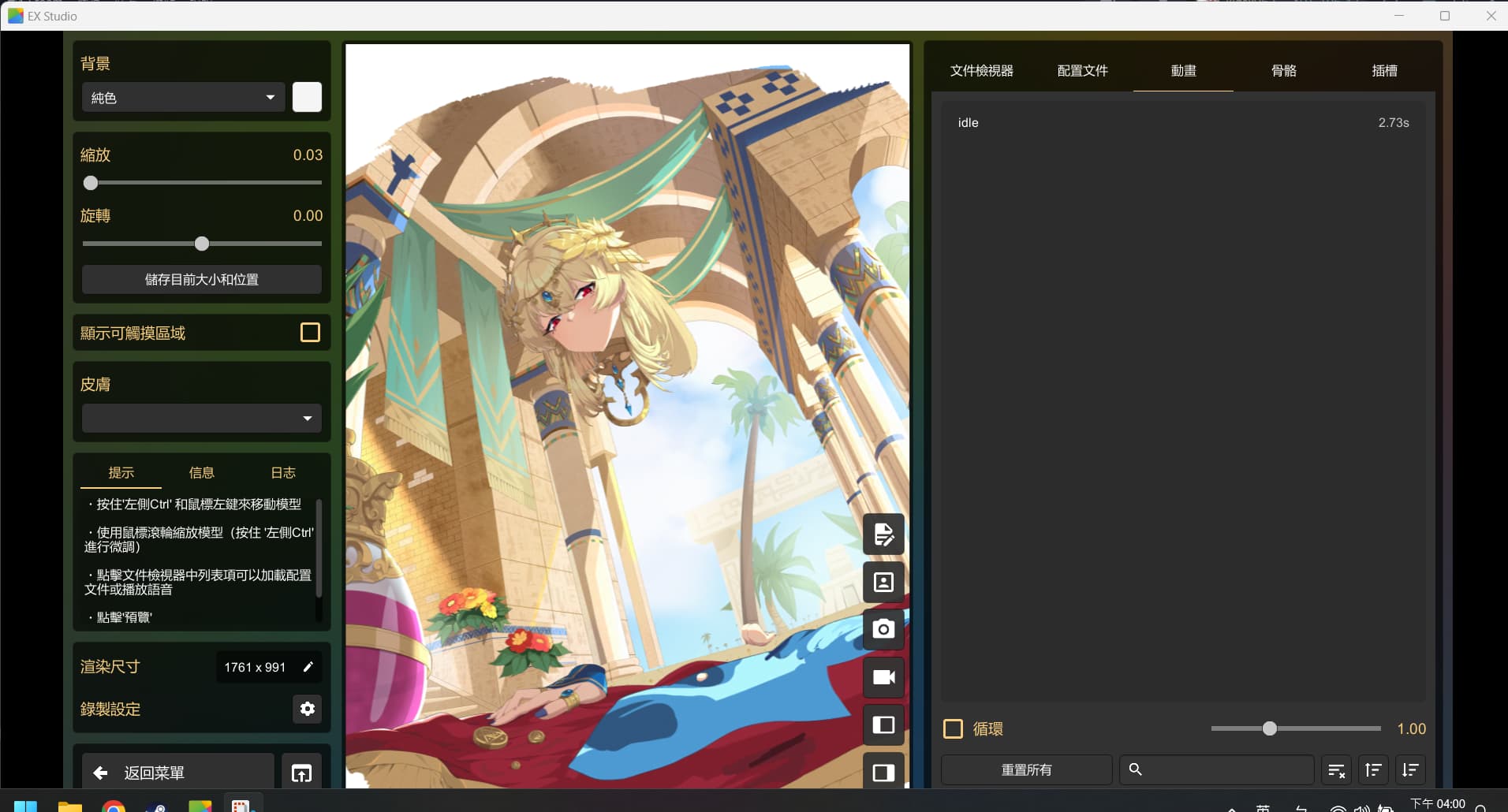Open the 皮膚 skin dropdown
Screen dimensions: 1508x812
point(202,418)
